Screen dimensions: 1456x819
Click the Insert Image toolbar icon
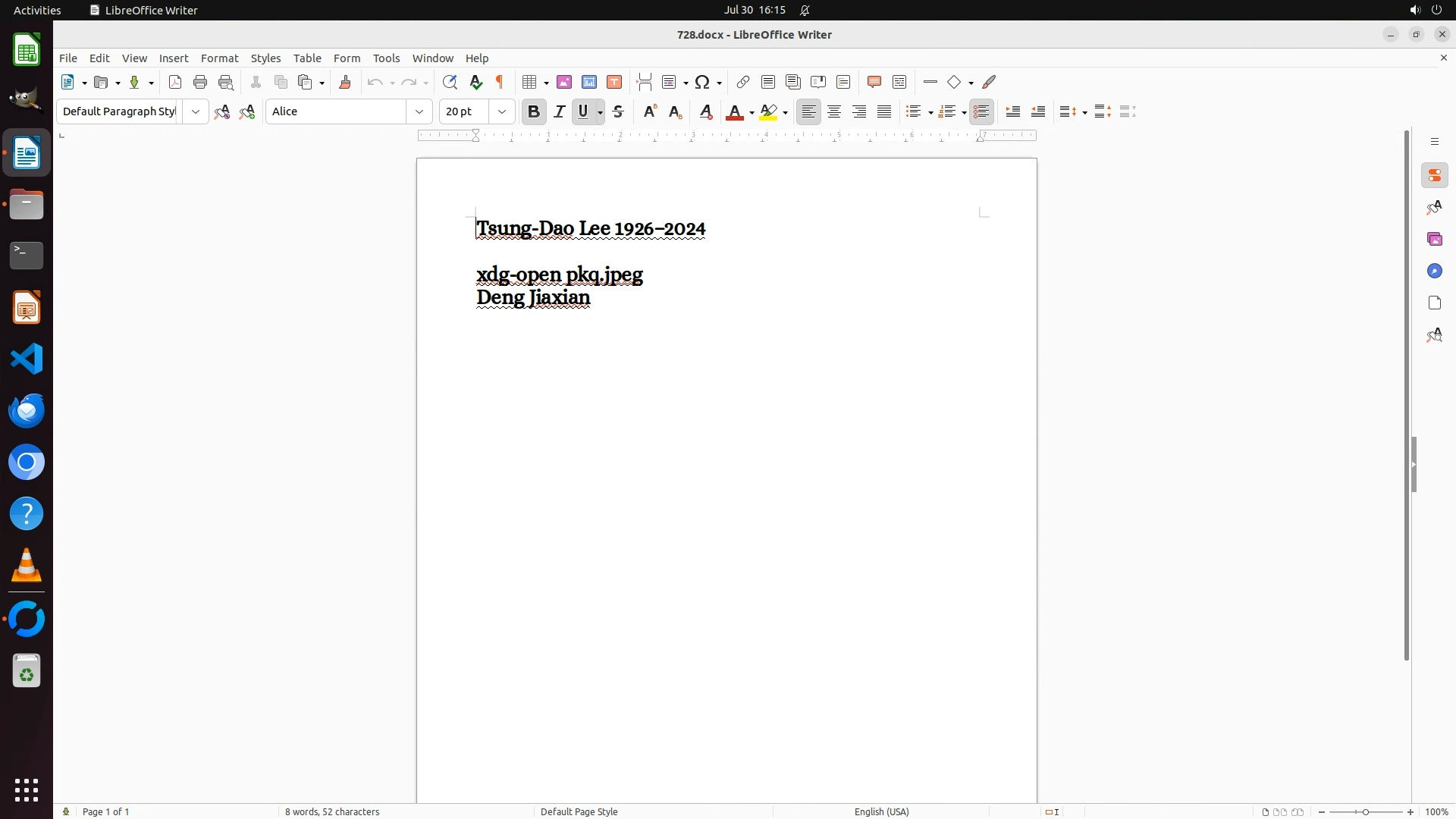tap(564, 83)
